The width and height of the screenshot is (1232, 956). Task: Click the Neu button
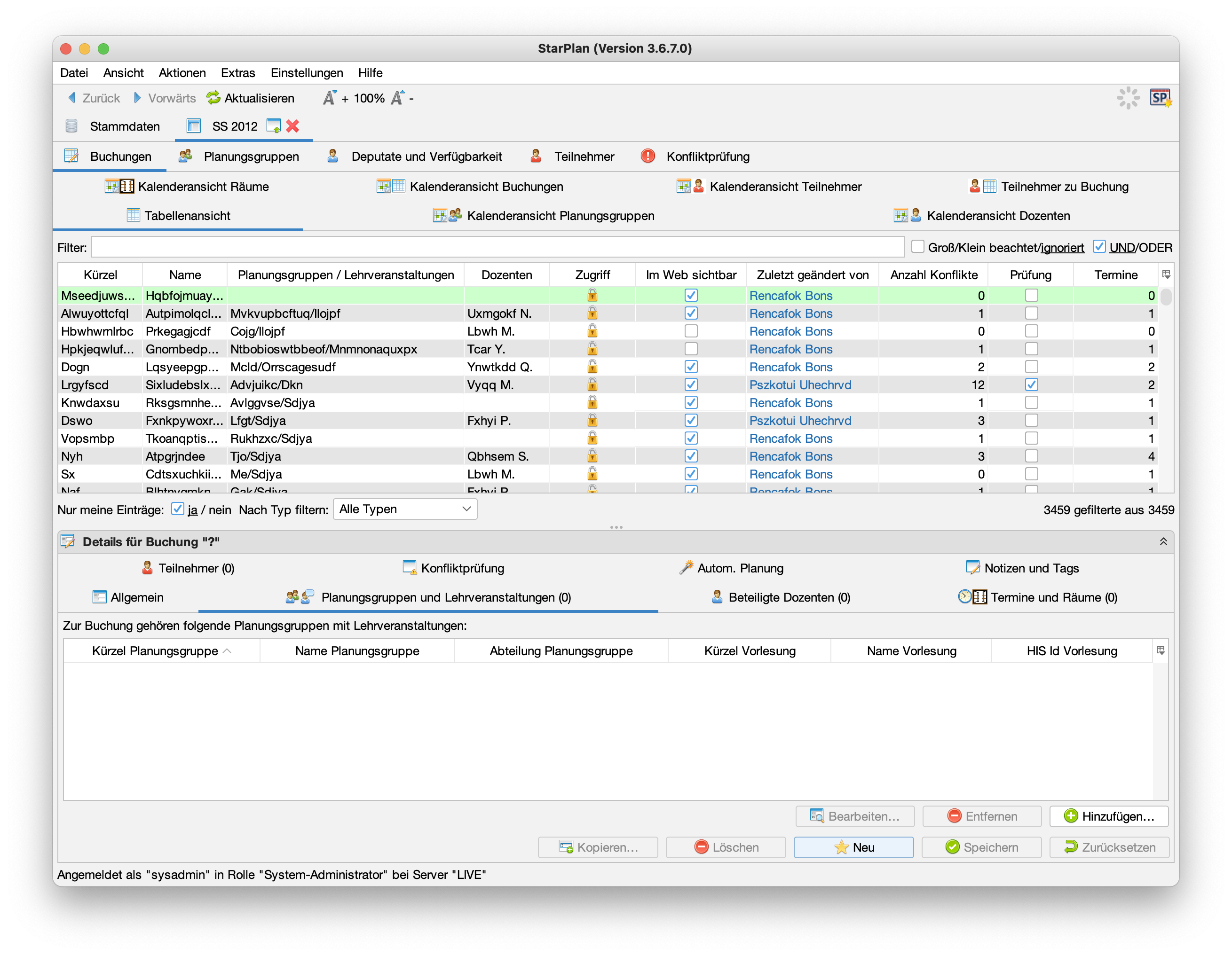pyautogui.click(x=853, y=846)
